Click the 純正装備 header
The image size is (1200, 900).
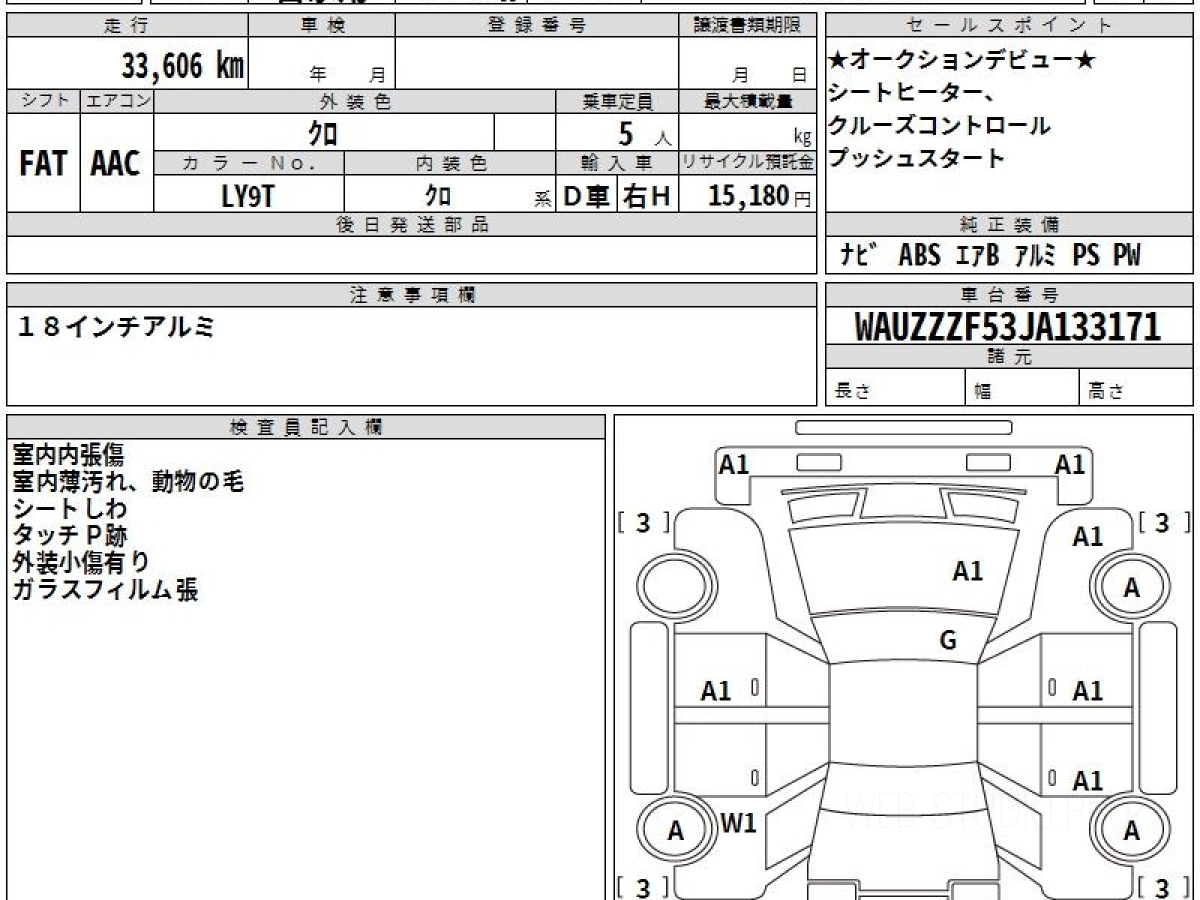click(1009, 225)
